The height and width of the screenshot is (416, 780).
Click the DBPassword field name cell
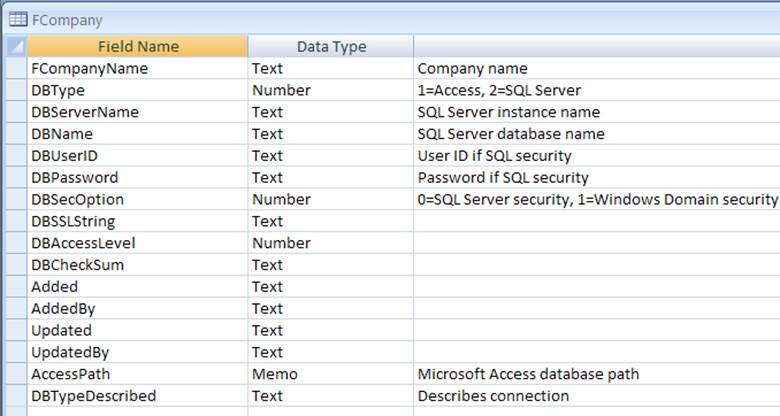(138, 177)
